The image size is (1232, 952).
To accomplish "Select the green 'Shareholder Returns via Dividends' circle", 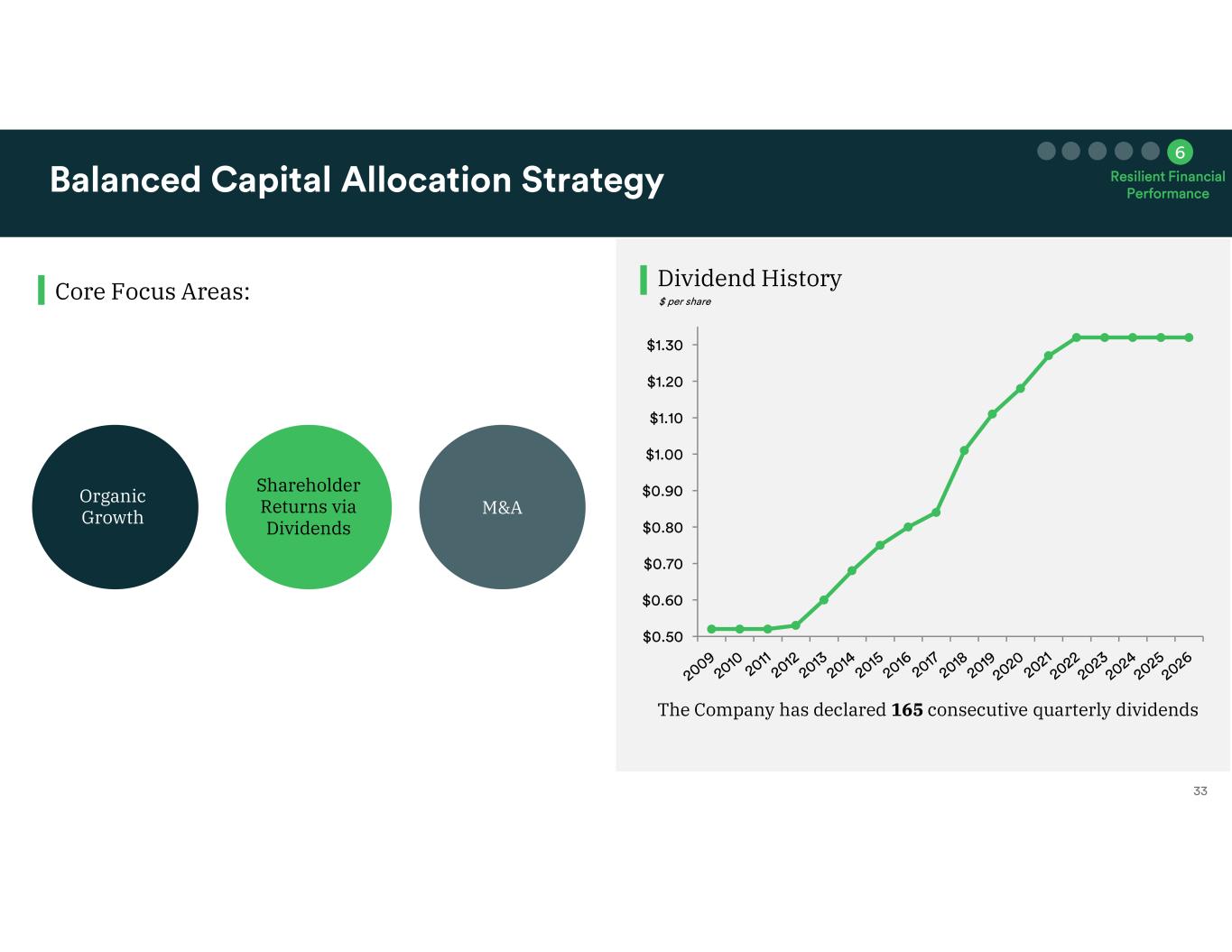I will (309, 507).
